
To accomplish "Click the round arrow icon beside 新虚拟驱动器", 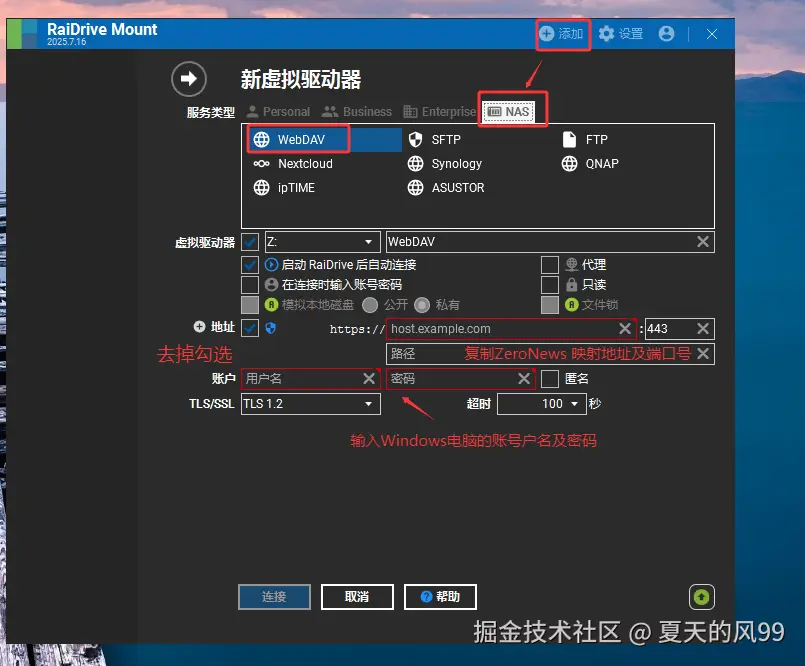I will (189, 79).
